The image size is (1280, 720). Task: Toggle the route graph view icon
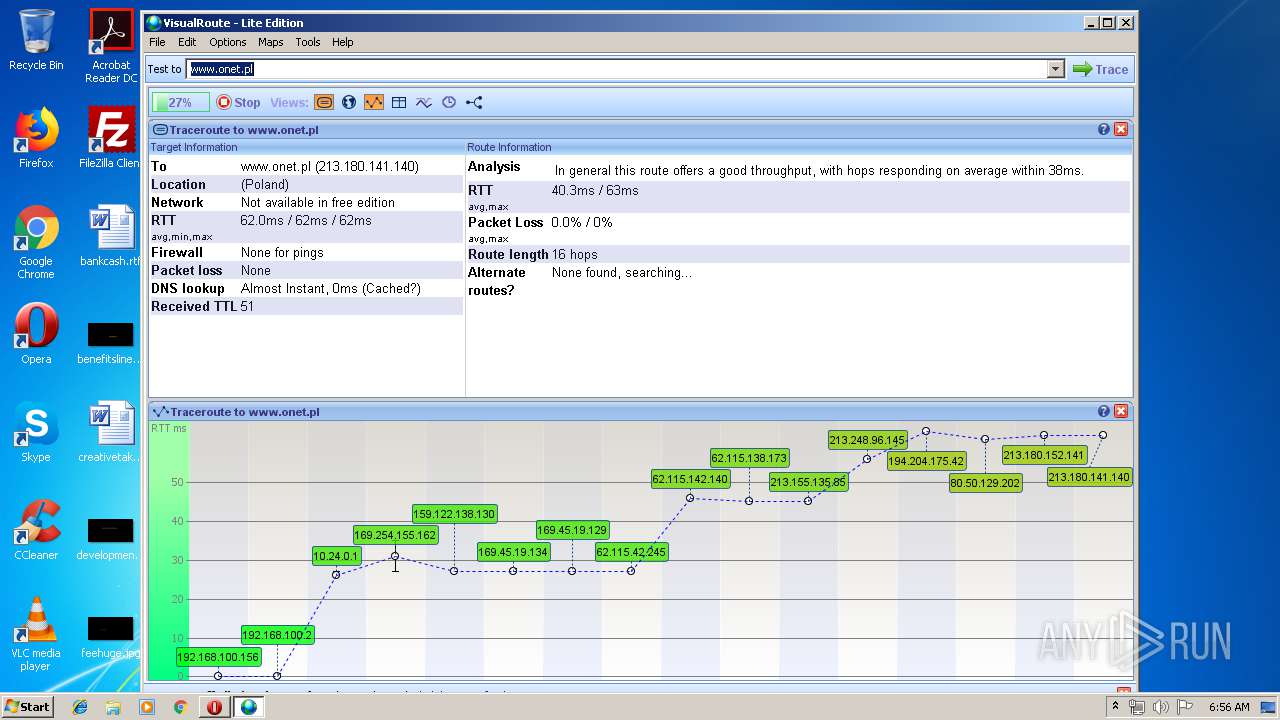click(x=374, y=102)
